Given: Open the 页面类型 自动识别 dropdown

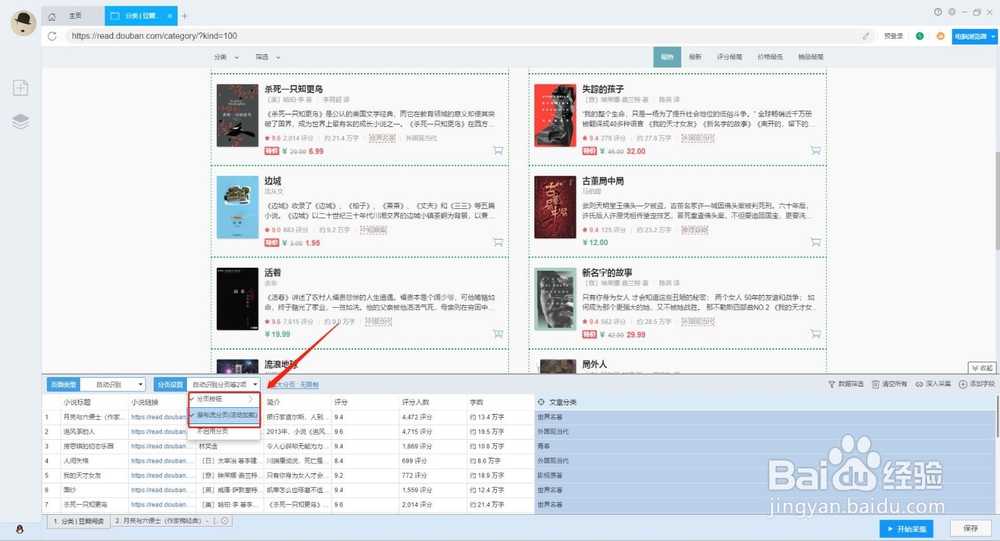Looking at the screenshot, I should tap(113, 385).
